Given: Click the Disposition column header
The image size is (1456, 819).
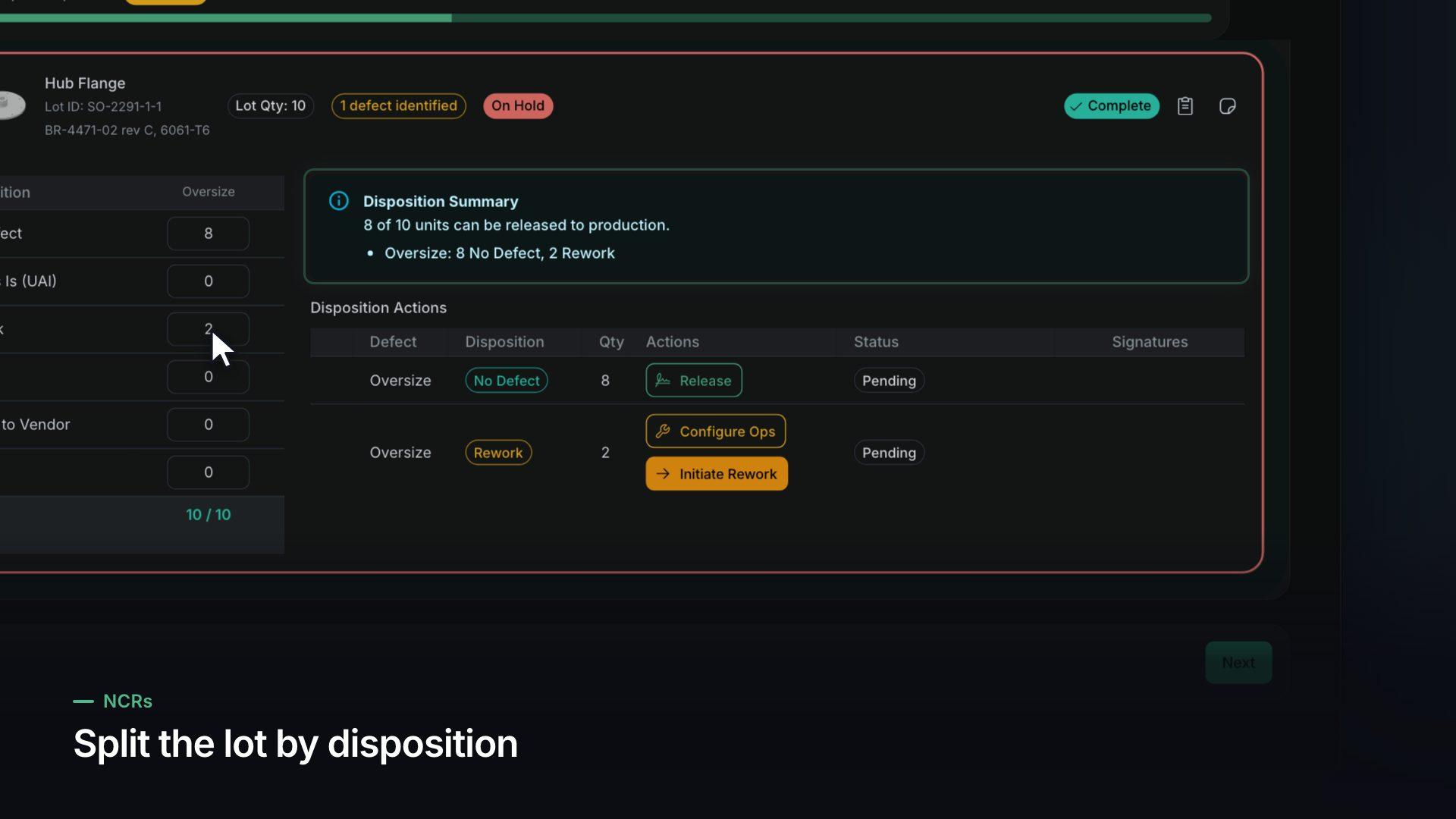Looking at the screenshot, I should point(504,342).
